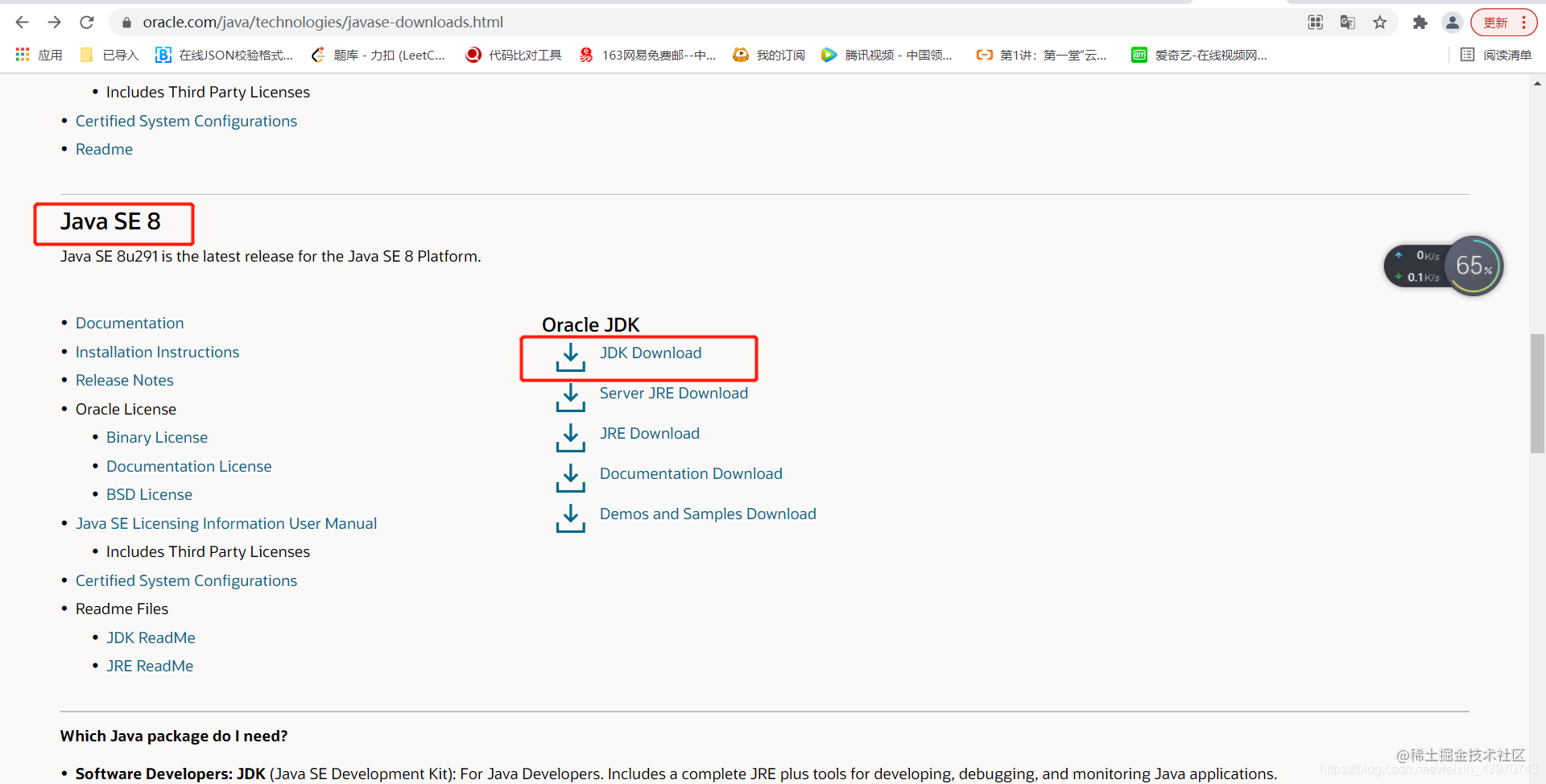The height and width of the screenshot is (784, 1546).
Task: Click the Documentation Download arrow icon
Action: (x=571, y=478)
